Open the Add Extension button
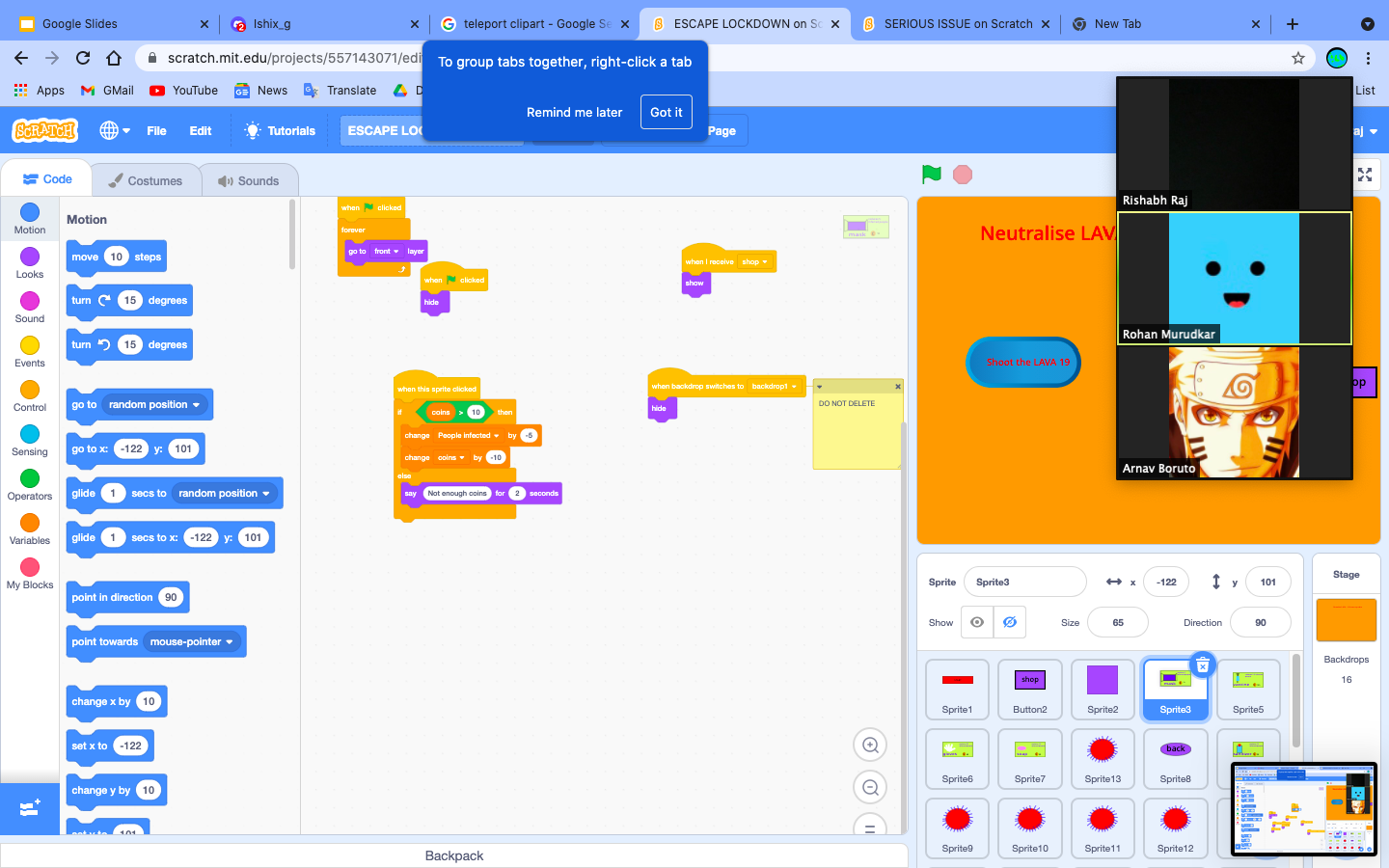1389x868 pixels. [x=30, y=808]
